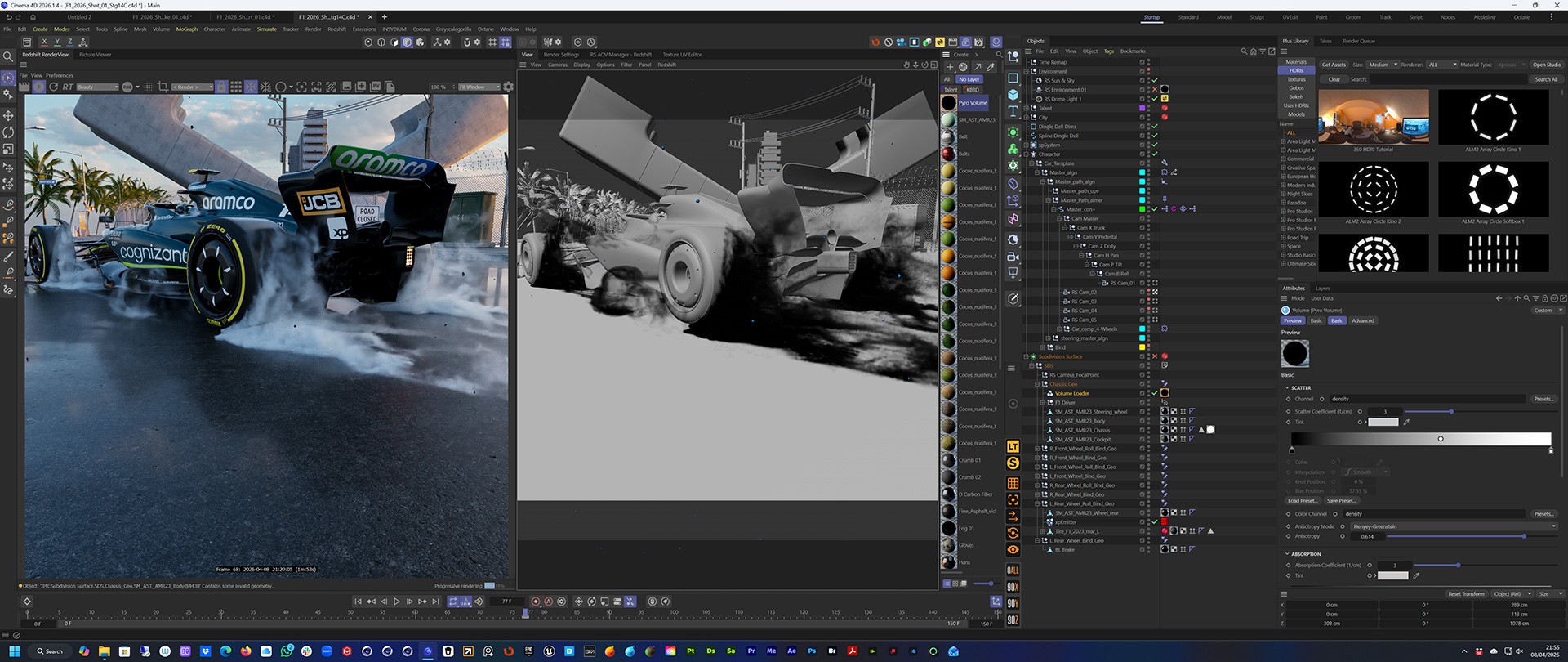Screen dimensions: 1568x662
Task: Switch to the Layers tab in Attributes
Action: point(1322,289)
